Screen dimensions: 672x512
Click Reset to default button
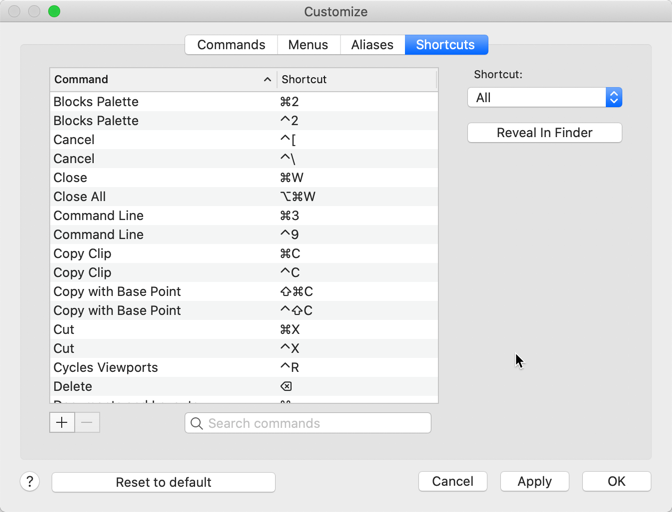(163, 481)
